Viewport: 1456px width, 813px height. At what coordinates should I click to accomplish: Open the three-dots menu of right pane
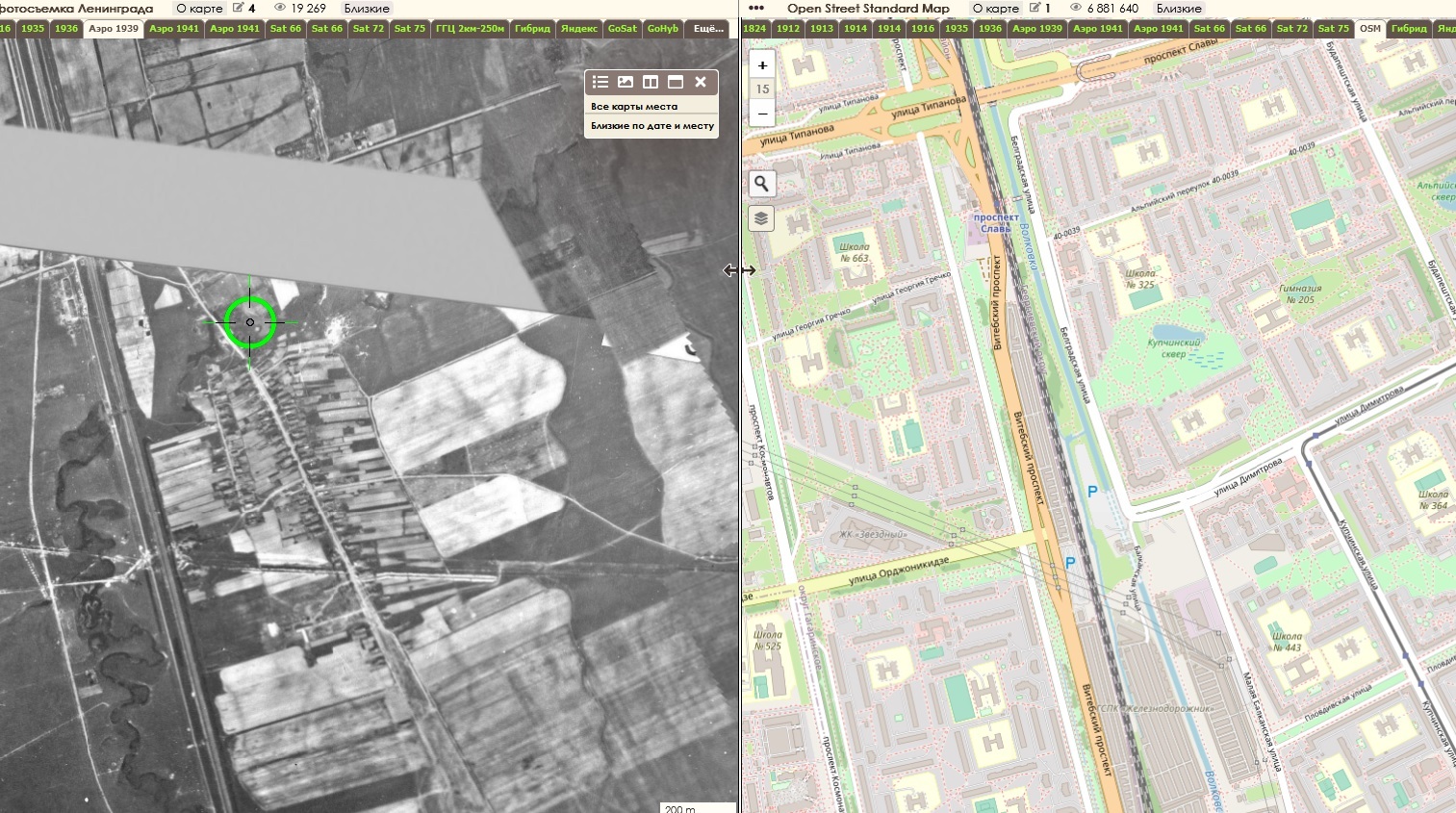(756, 8)
